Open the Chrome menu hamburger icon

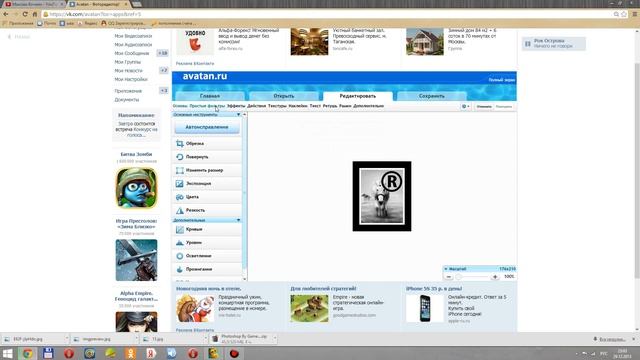[x=635, y=14]
